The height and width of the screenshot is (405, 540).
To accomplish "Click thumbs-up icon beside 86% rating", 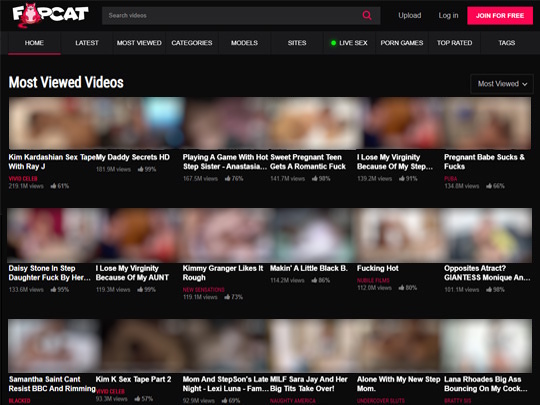I will [x=314, y=280].
